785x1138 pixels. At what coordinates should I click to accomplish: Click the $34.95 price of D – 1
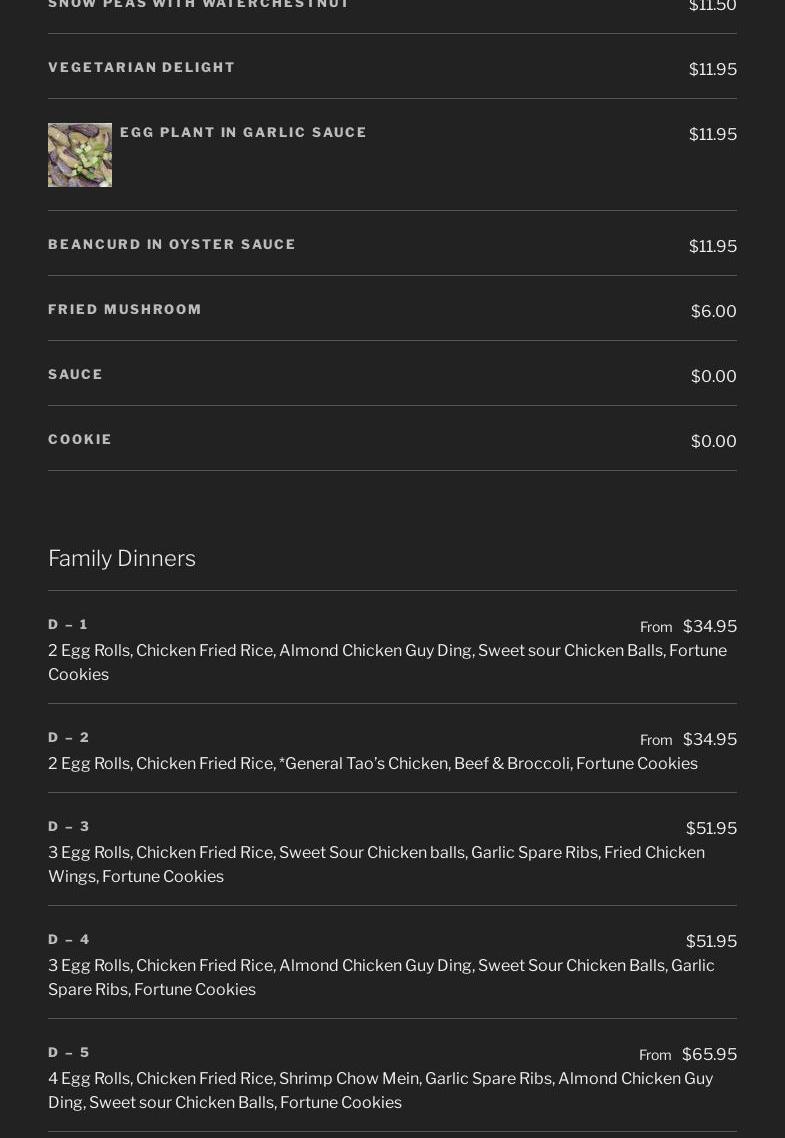click(709, 626)
